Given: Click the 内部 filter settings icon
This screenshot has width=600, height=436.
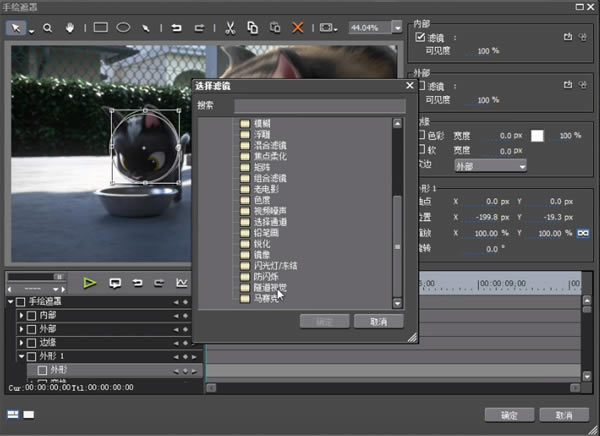Looking at the screenshot, I should pos(582,37).
